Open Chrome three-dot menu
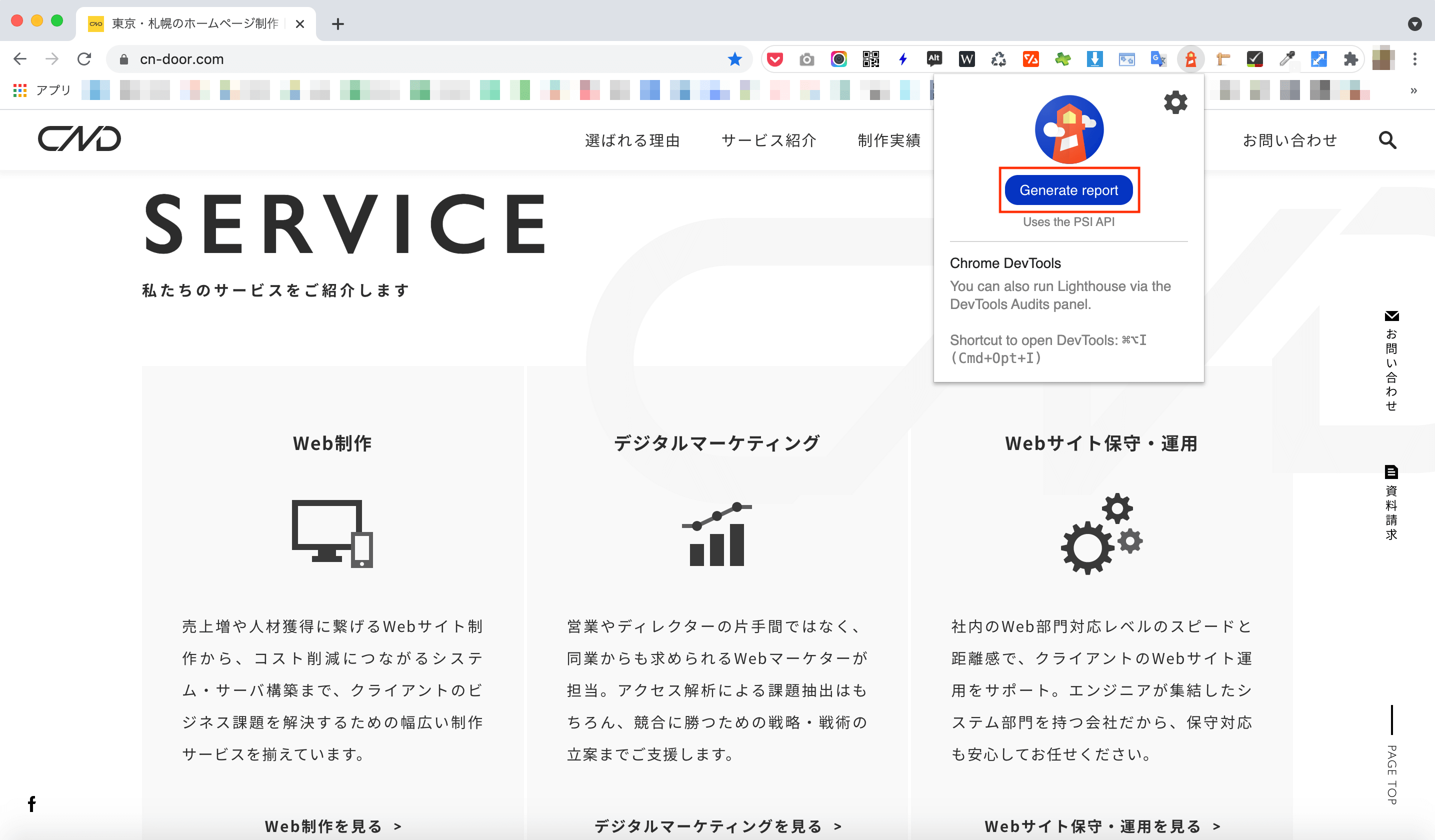Image resolution: width=1435 pixels, height=840 pixels. (1414, 59)
